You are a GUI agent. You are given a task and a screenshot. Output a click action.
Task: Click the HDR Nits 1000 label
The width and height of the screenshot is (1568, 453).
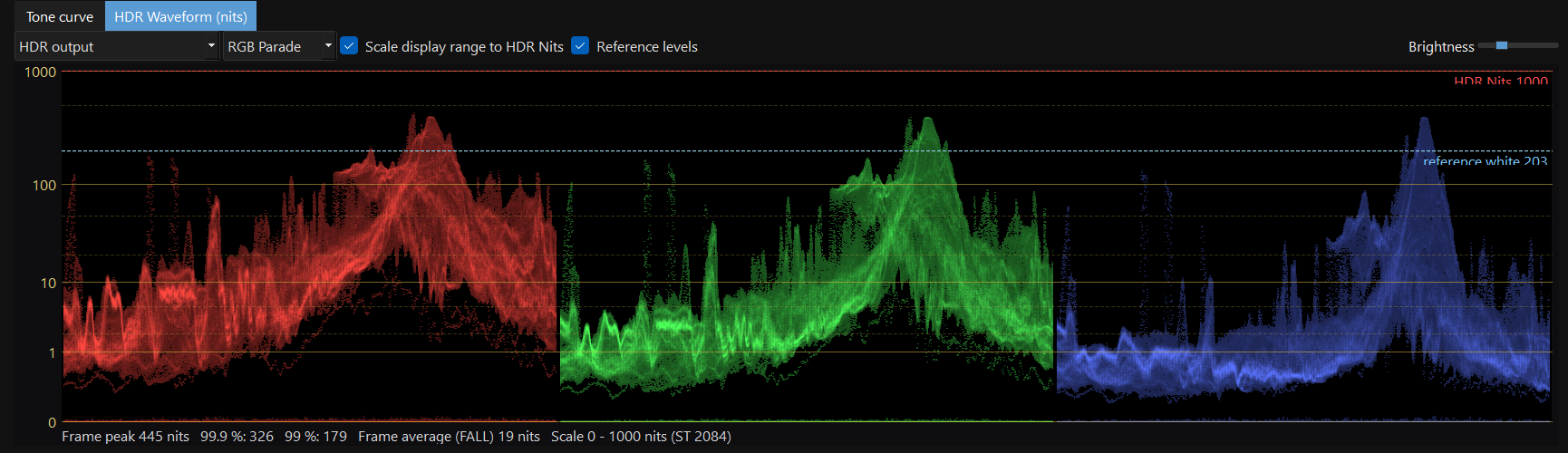pyautogui.click(x=1501, y=82)
